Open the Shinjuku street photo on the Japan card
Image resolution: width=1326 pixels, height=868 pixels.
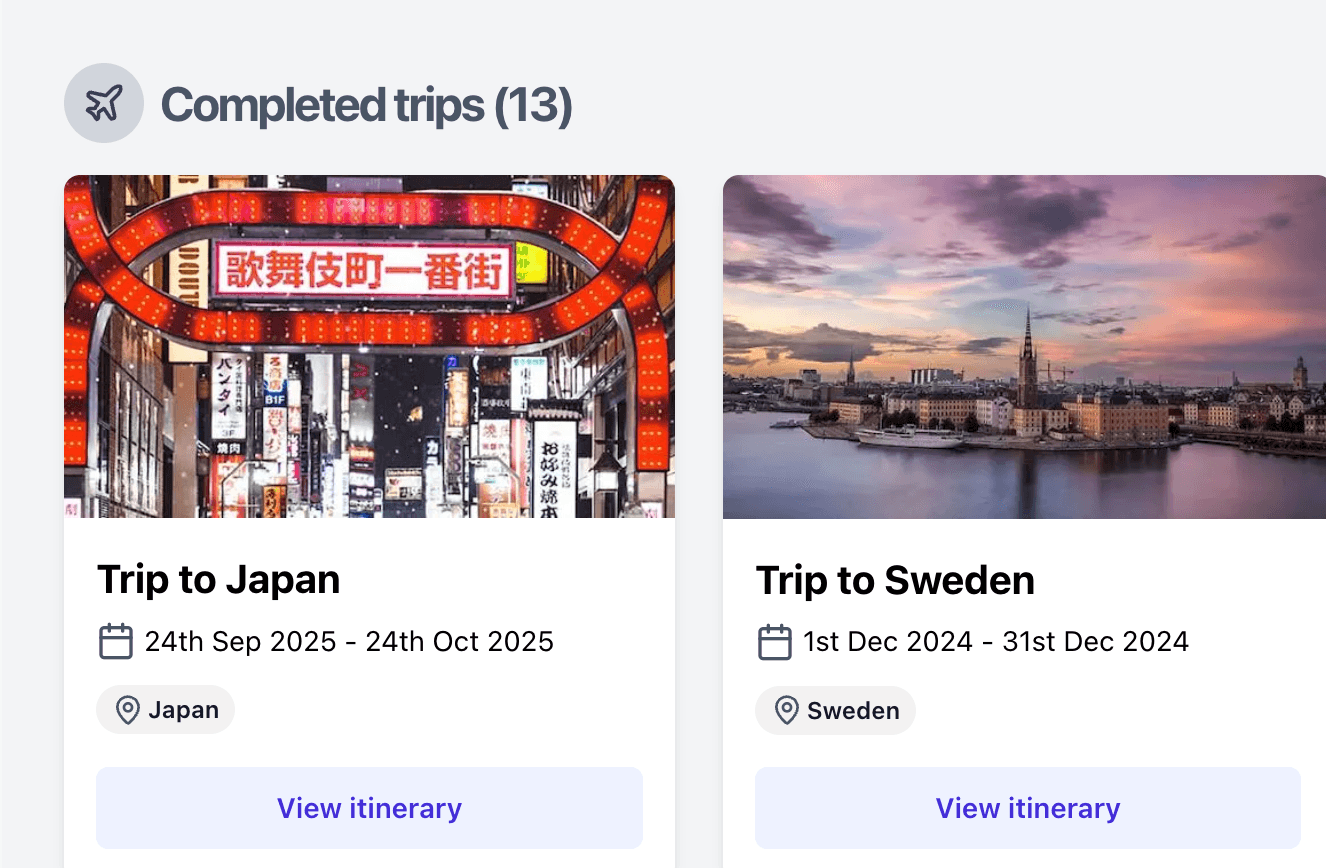(369, 346)
